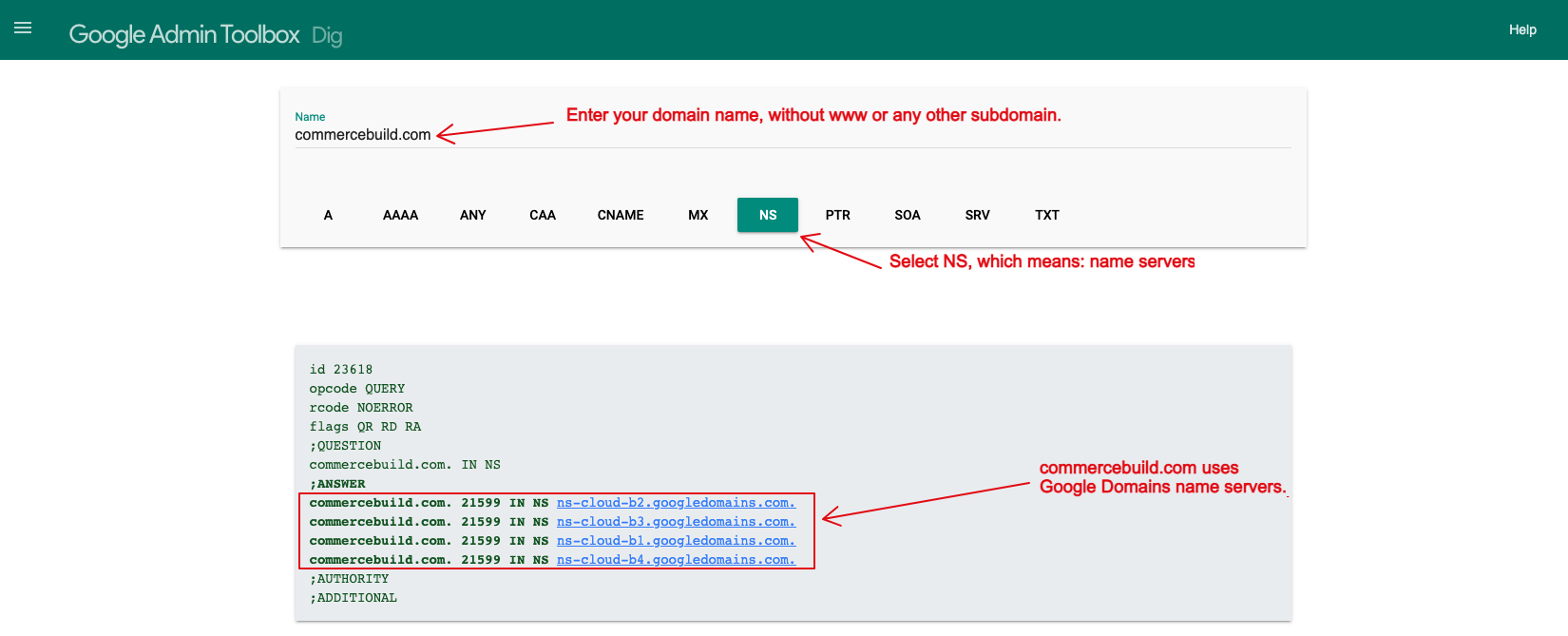The image size is (1568, 636).
Task: Select the NS record type
Action: [x=768, y=215]
